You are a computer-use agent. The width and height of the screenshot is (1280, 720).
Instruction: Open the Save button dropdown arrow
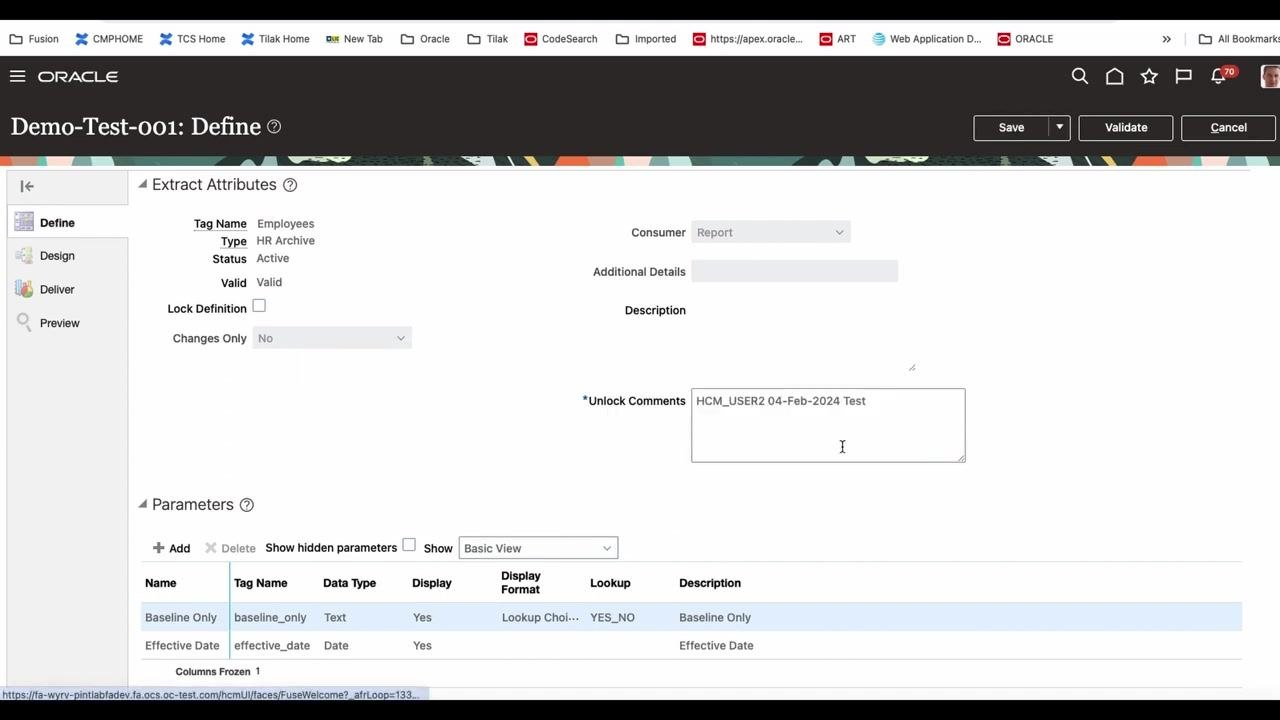(1059, 127)
